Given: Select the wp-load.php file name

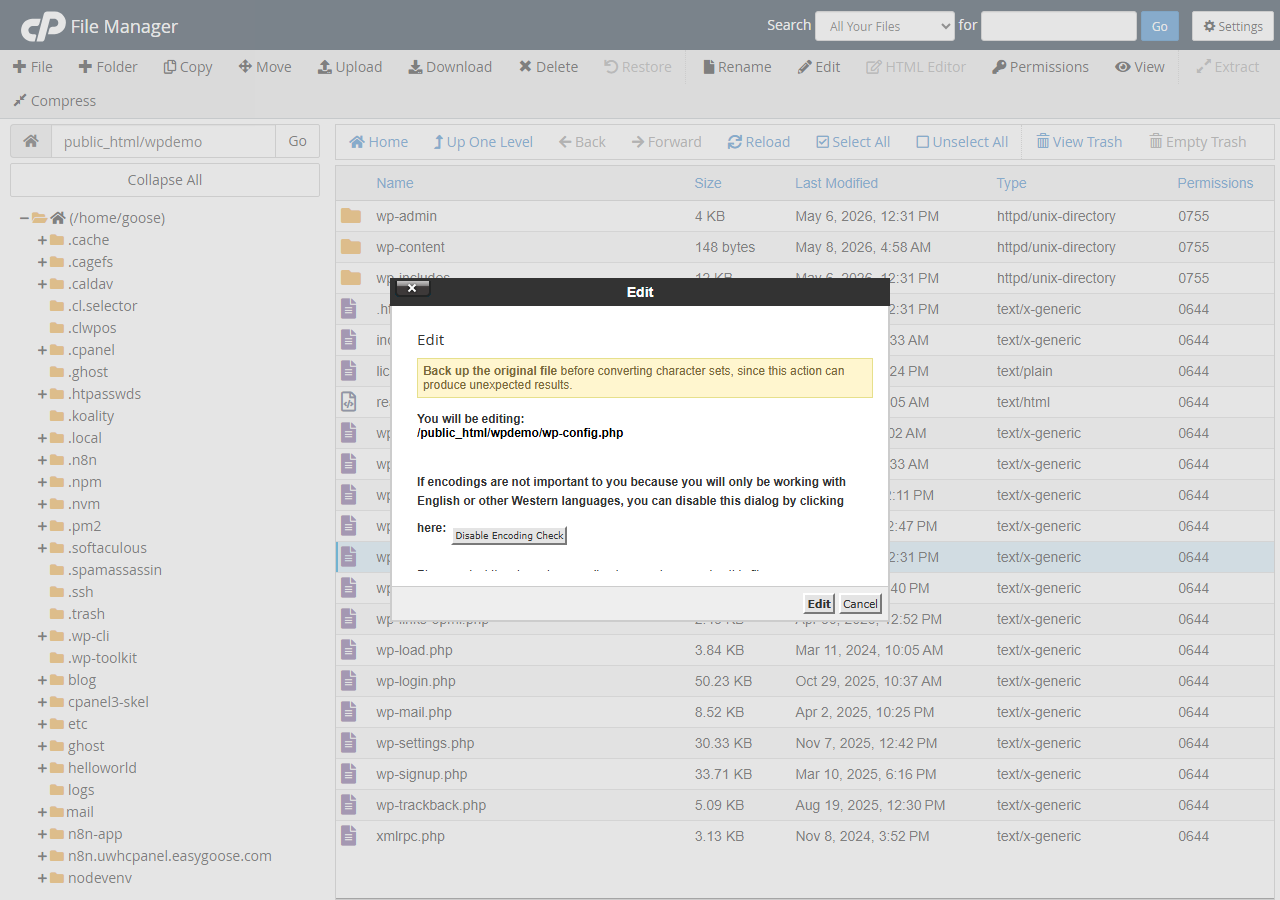Looking at the screenshot, I should (414, 650).
